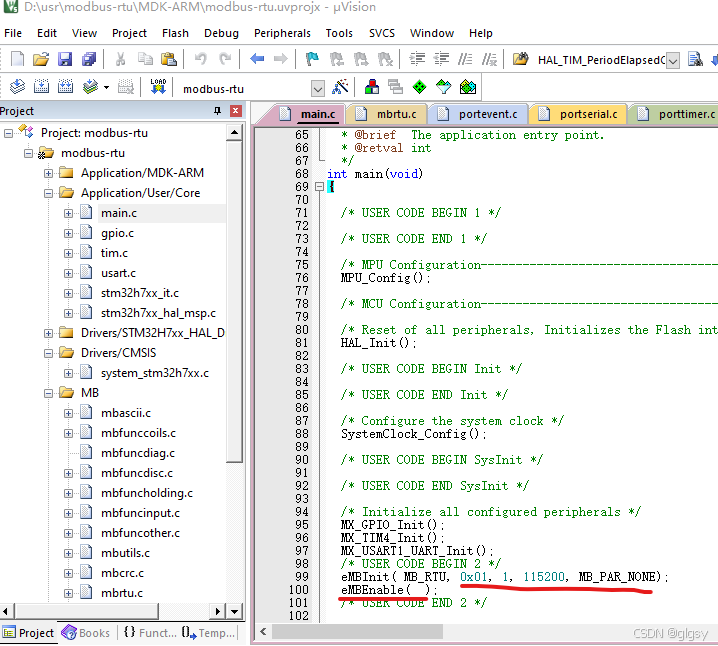Open the Project menu
The height and width of the screenshot is (646, 718).
pos(129,33)
